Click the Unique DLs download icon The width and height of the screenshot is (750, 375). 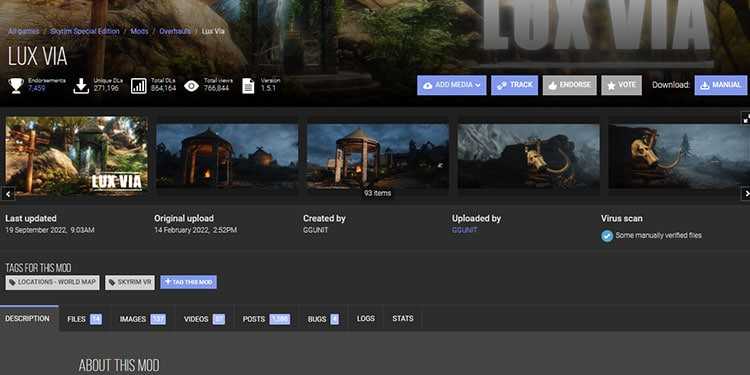tap(81, 86)
